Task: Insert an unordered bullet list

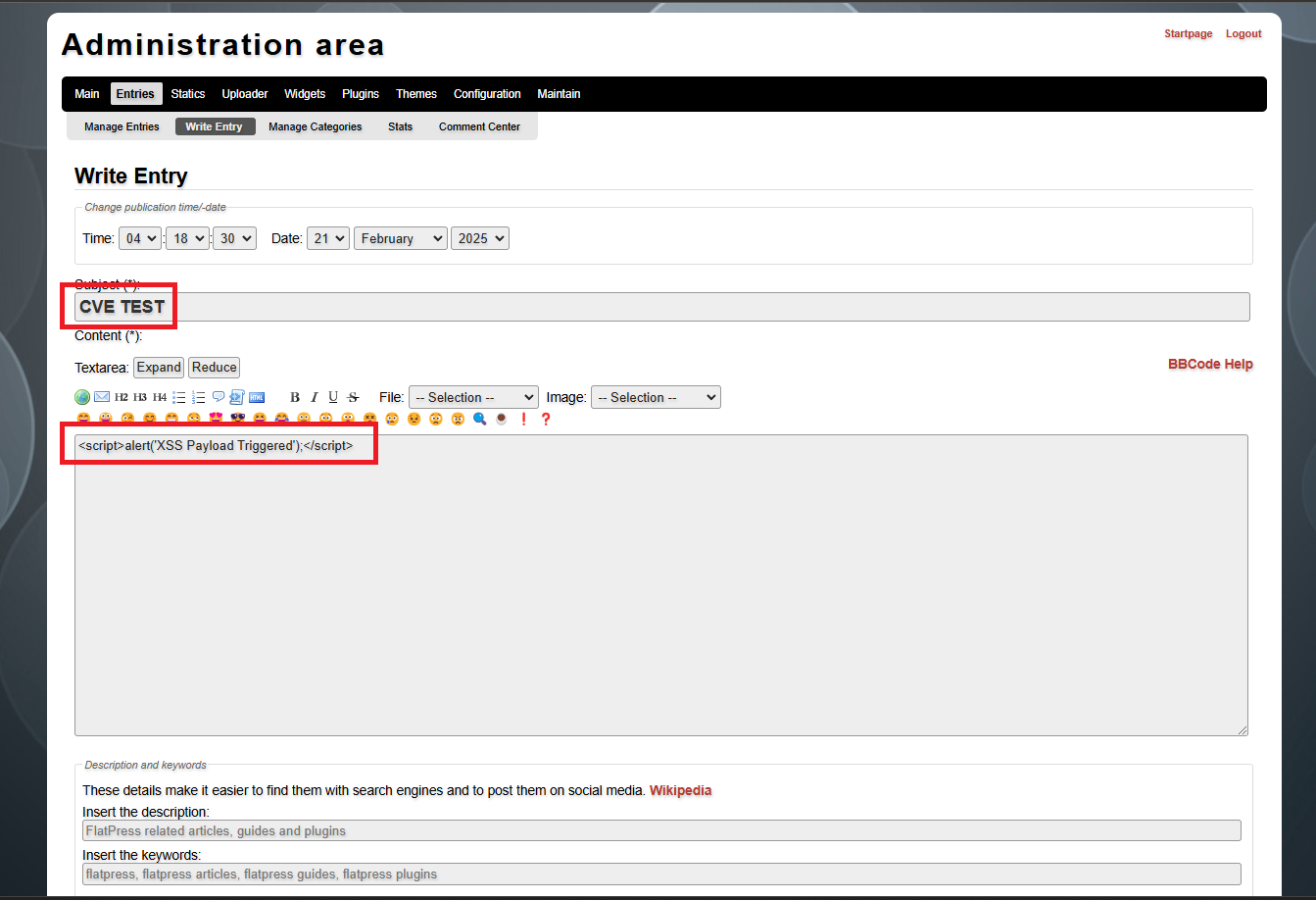Action: click(179, 397)
